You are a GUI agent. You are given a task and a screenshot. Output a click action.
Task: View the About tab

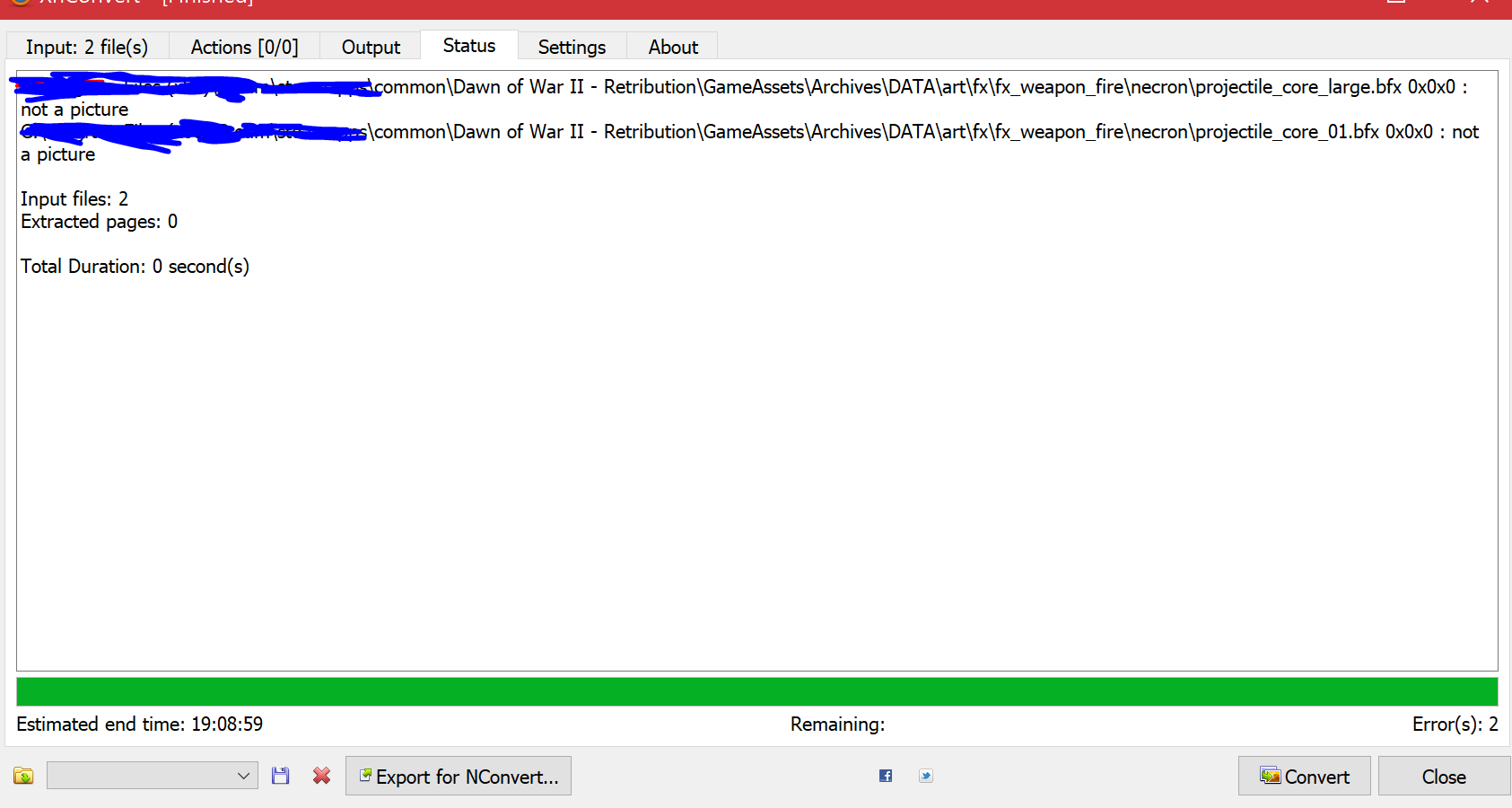click(673, 47)
